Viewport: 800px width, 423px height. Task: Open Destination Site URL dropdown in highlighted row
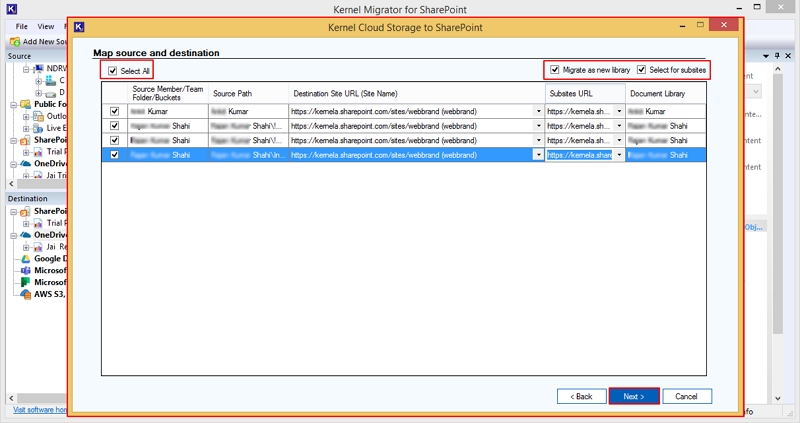tap(538, 155)
